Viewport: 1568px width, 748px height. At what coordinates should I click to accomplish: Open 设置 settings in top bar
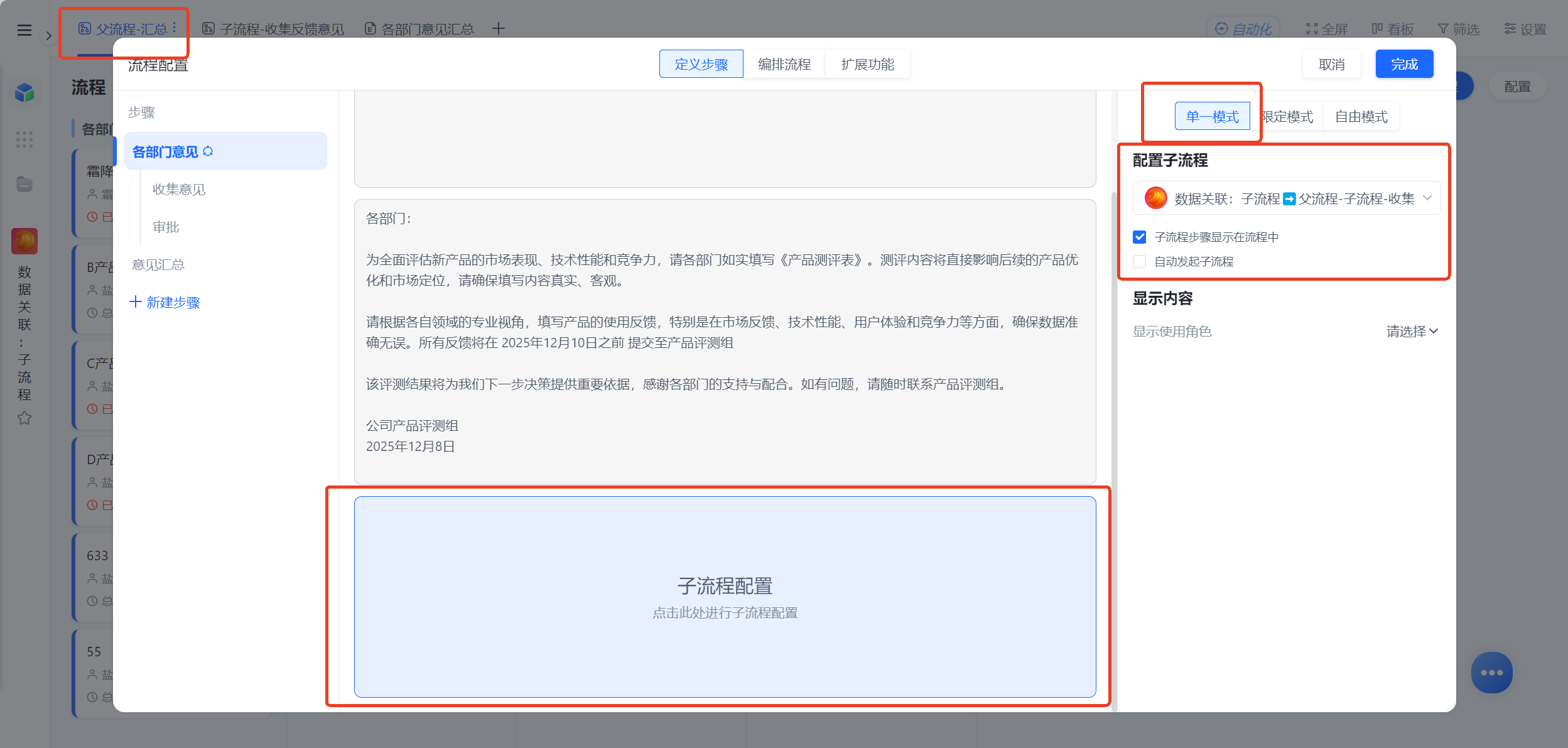1525,29
